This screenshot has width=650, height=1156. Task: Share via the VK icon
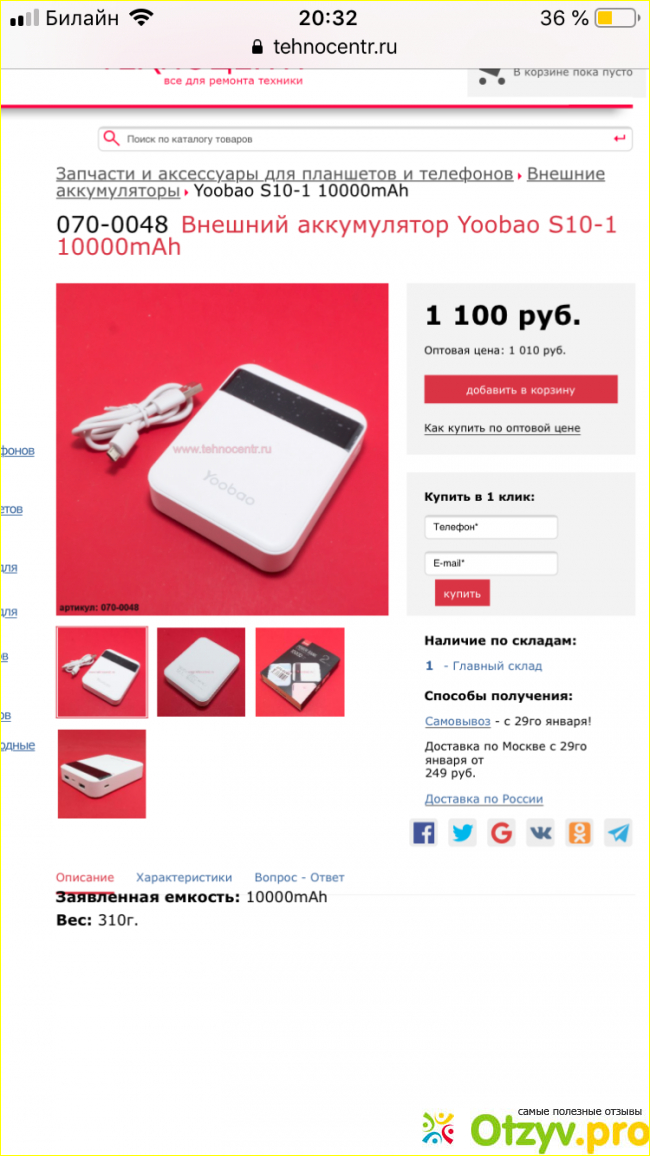[x=540, y=832]
